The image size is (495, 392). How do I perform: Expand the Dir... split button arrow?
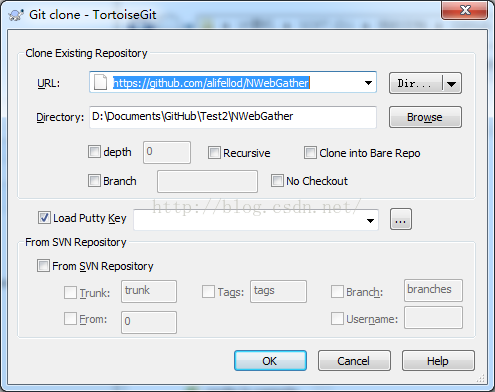point(452,83)
